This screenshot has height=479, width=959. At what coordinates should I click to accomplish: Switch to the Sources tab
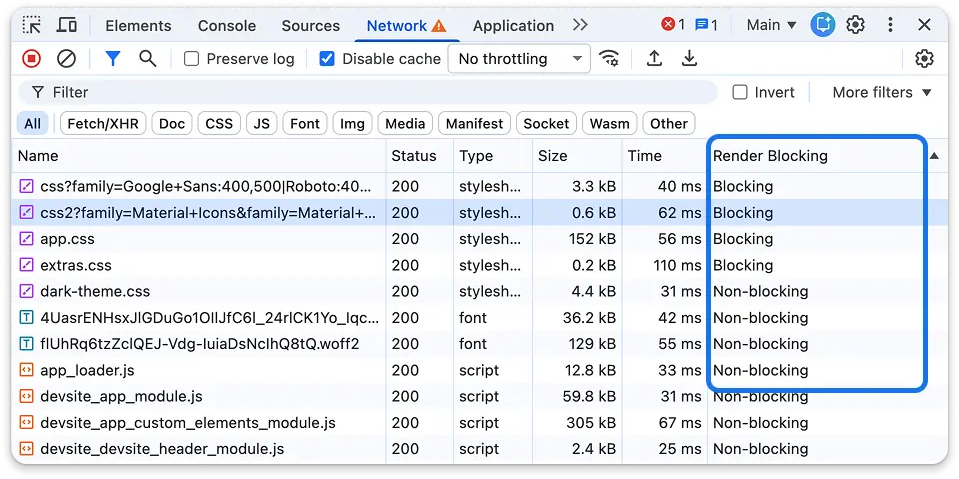[x=311, y=26]
